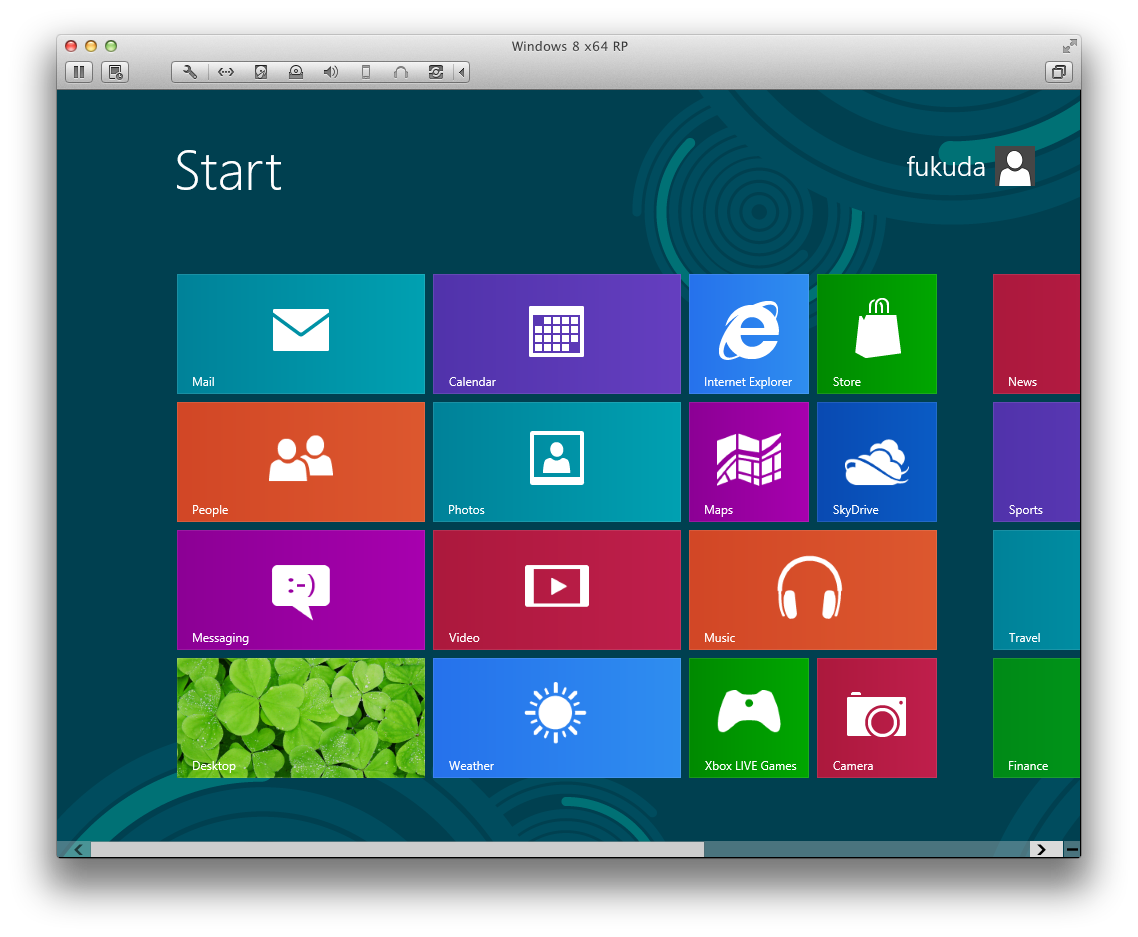Click the Unity view button
This screenshot has width=1138, height=937.
pos(1059,72)
